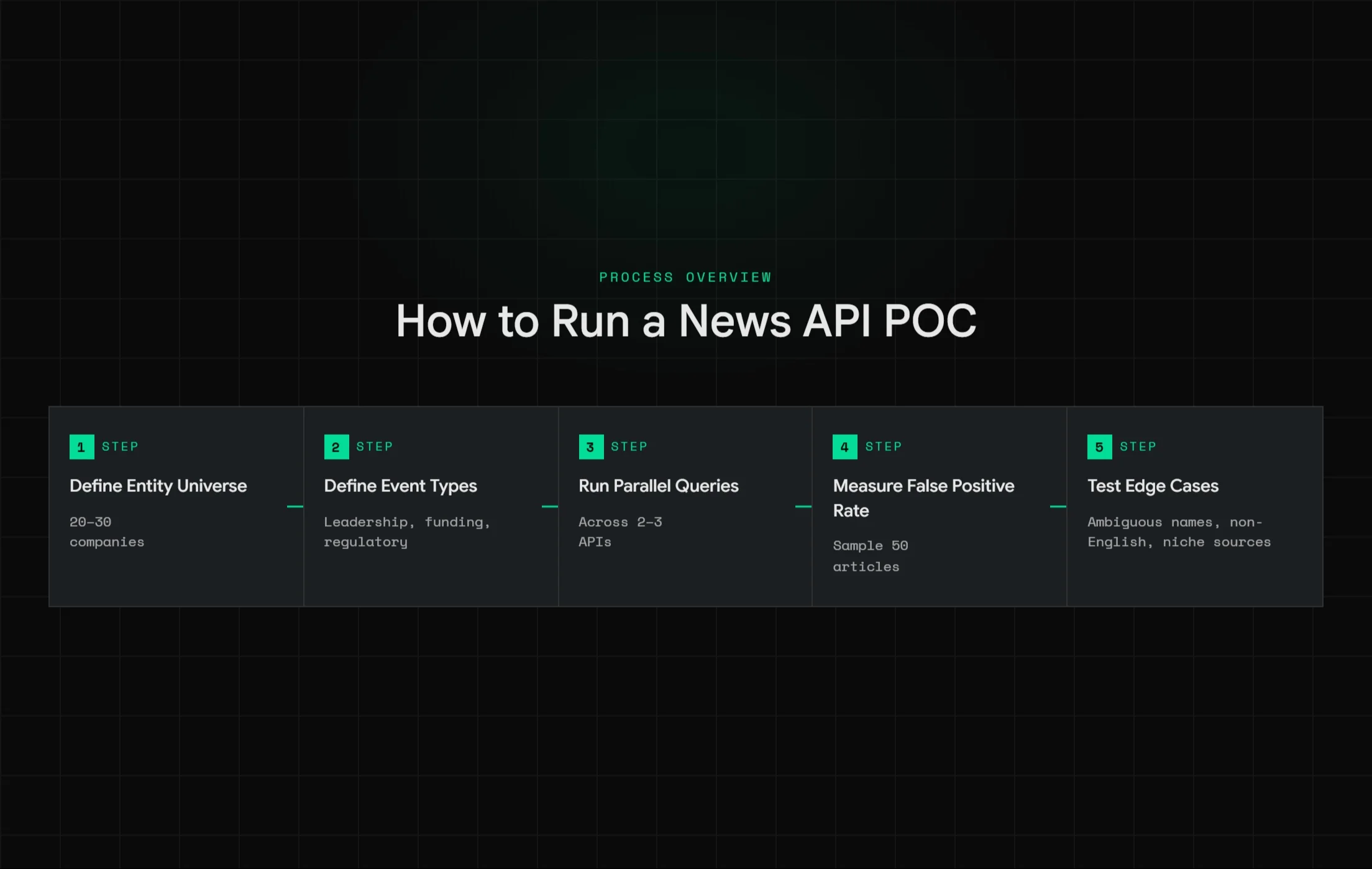Click the 'Ambiguous names, non-English, niche sources' text
This screenshot has height=869, width=1372.
(1179, 532)
